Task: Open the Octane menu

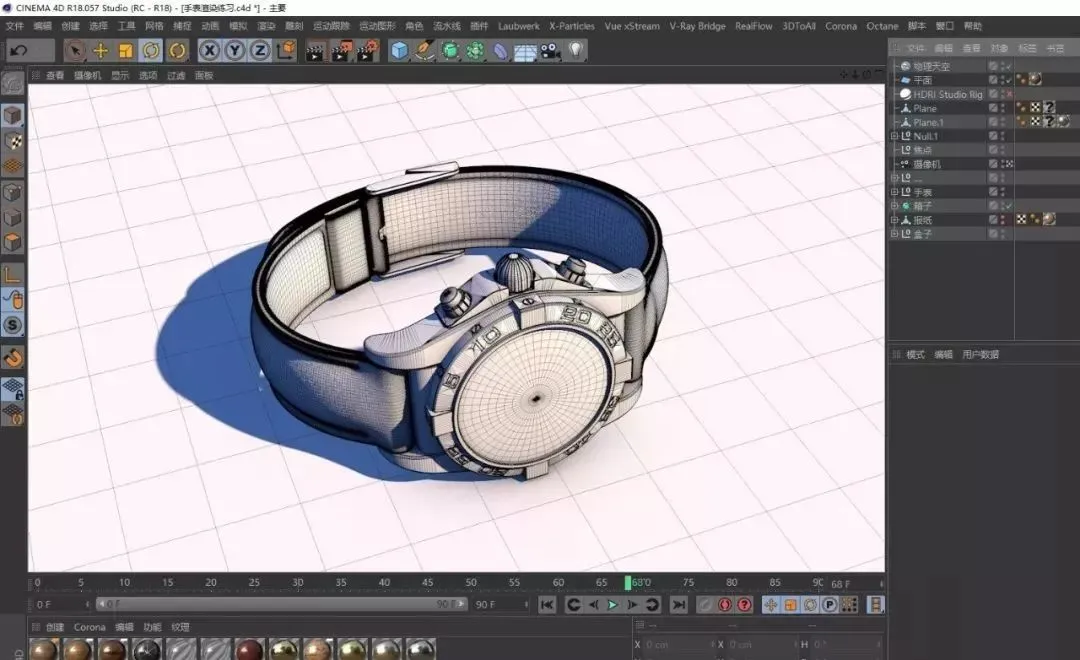Action: click(882, 26)
